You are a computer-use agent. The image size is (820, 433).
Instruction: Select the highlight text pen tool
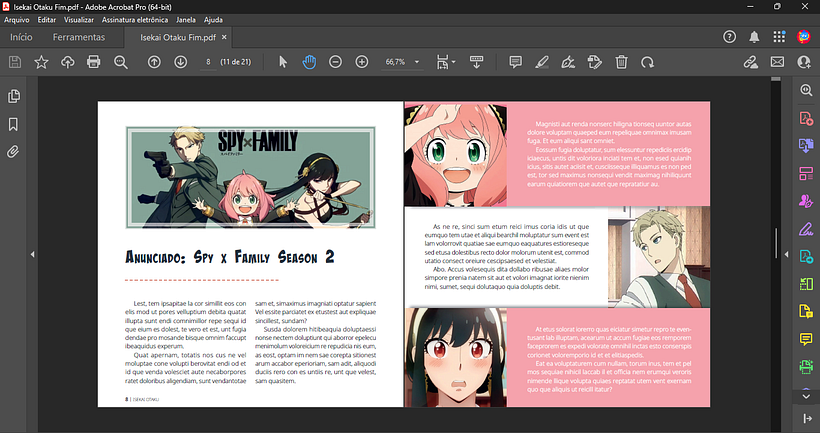[542, 62]
